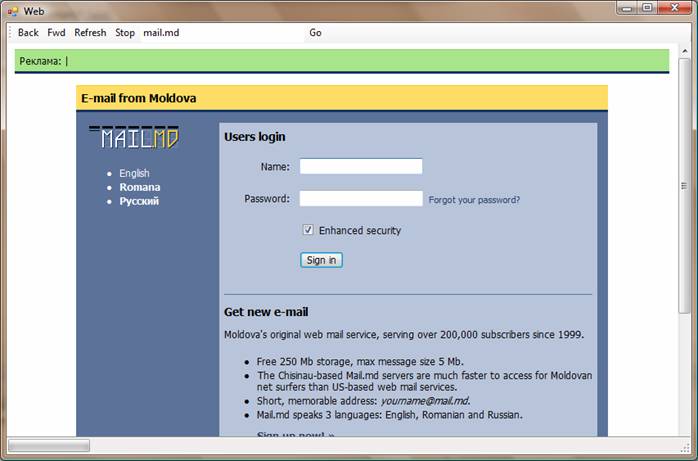This screenshot has width=698, height=461.
Task: Switch language to Русский
Action: [x=139, y=201]
